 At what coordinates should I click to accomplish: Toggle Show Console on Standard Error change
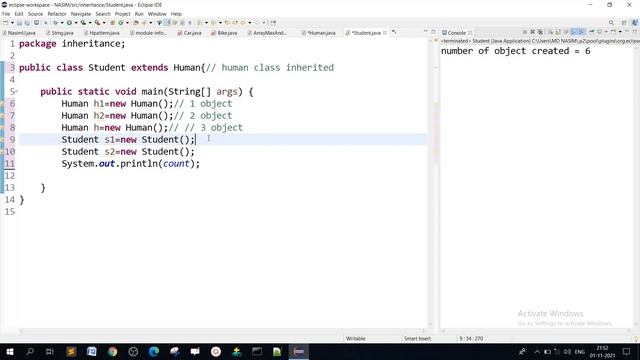click(x=581, y=32)
